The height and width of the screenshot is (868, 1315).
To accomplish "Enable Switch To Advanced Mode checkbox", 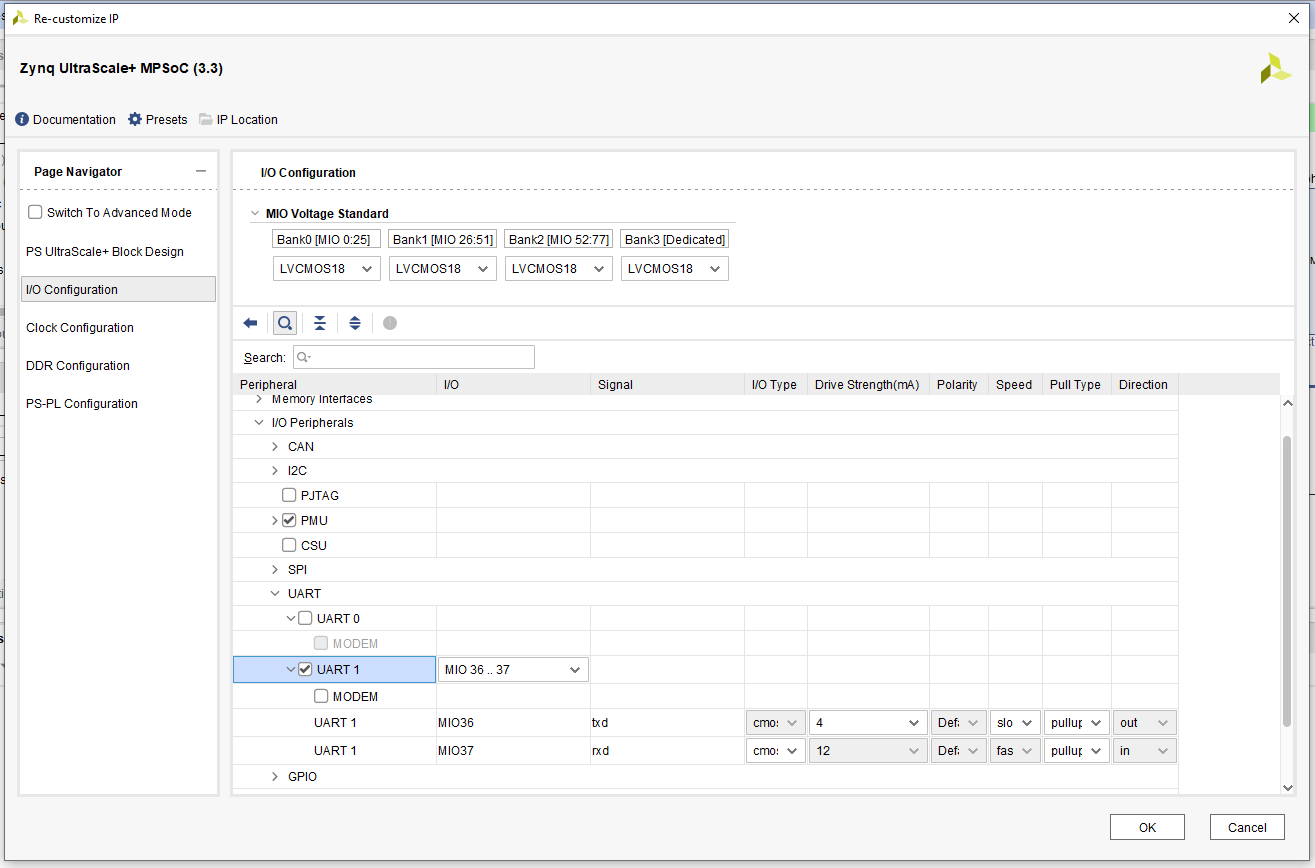I will [x=35, y=212].
